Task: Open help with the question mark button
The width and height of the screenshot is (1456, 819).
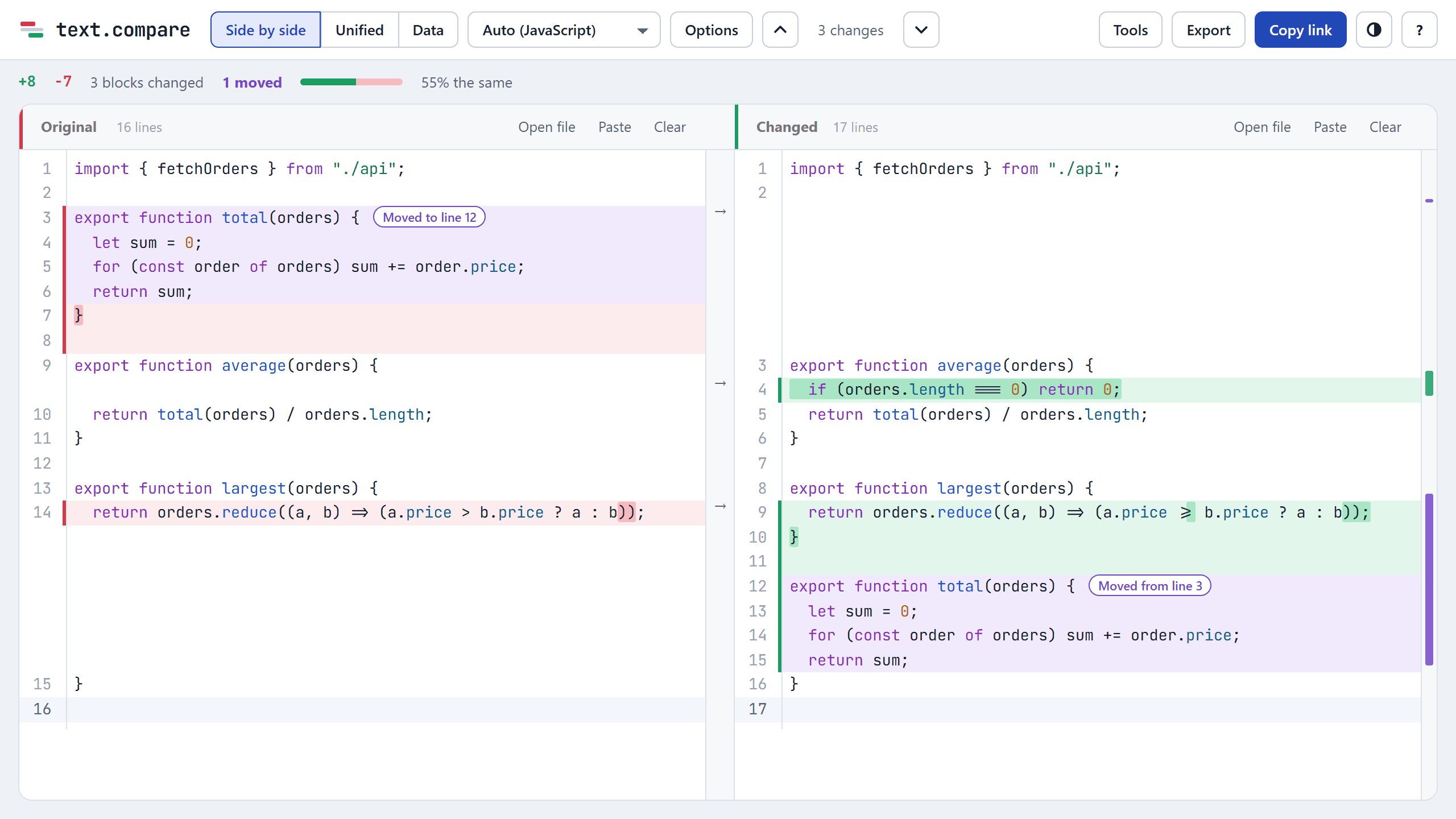Action: click(x=1419, y=30)
